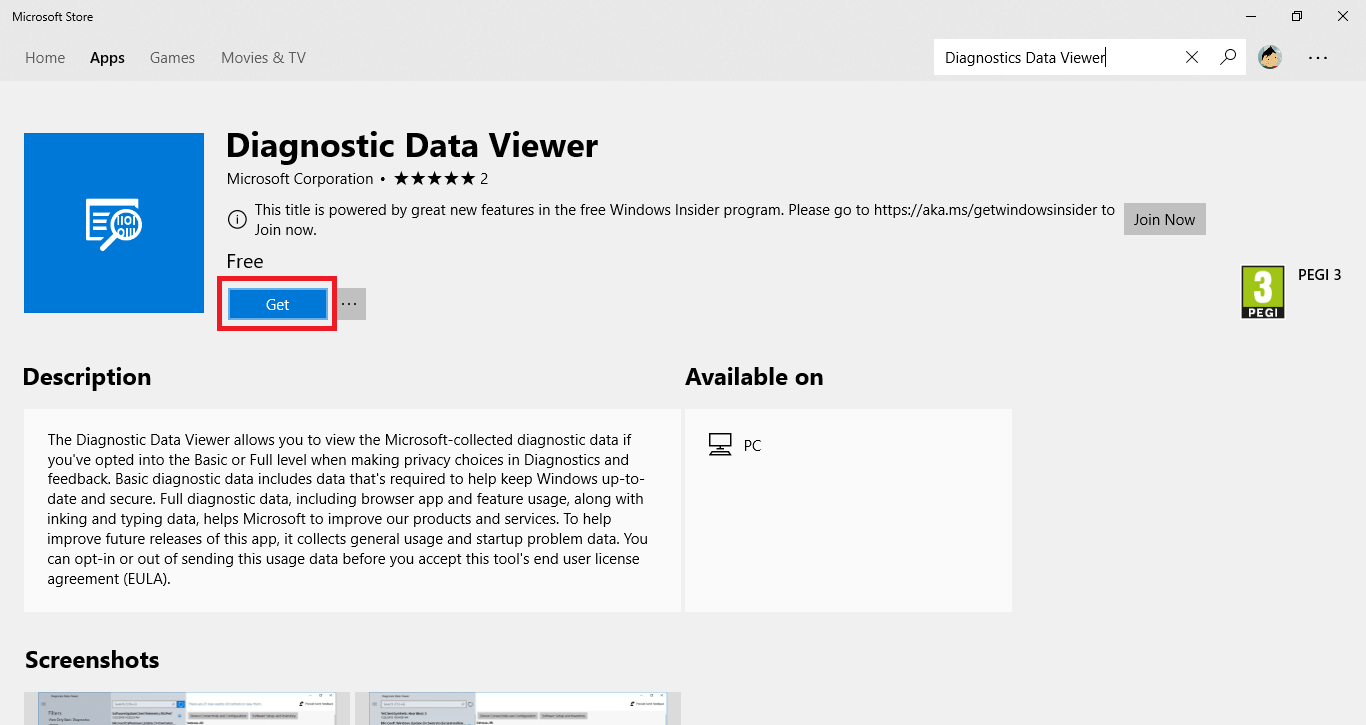Click the Windows Insider program notice text
The image size is (1366, 725).
[x=684, y=220]
